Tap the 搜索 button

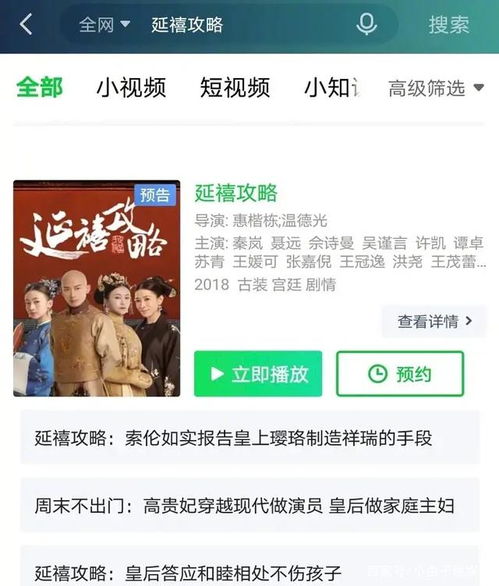click(x=449, y=25)
